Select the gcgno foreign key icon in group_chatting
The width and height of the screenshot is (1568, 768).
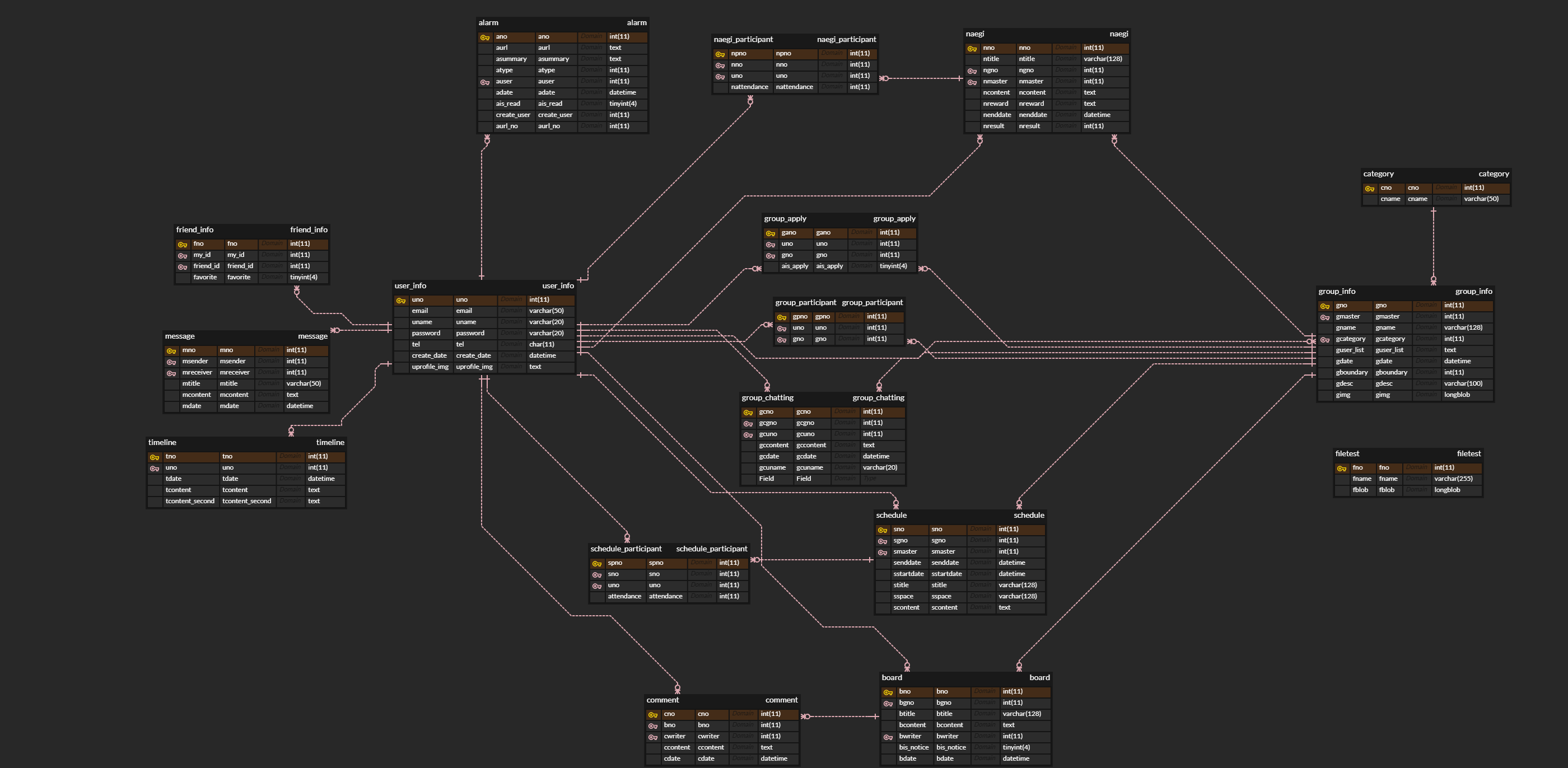pyautogui.click(x=748, y=424)
